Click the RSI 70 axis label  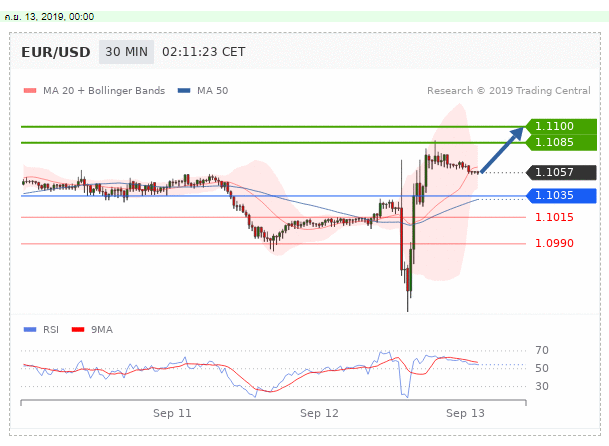coord(542,350)
